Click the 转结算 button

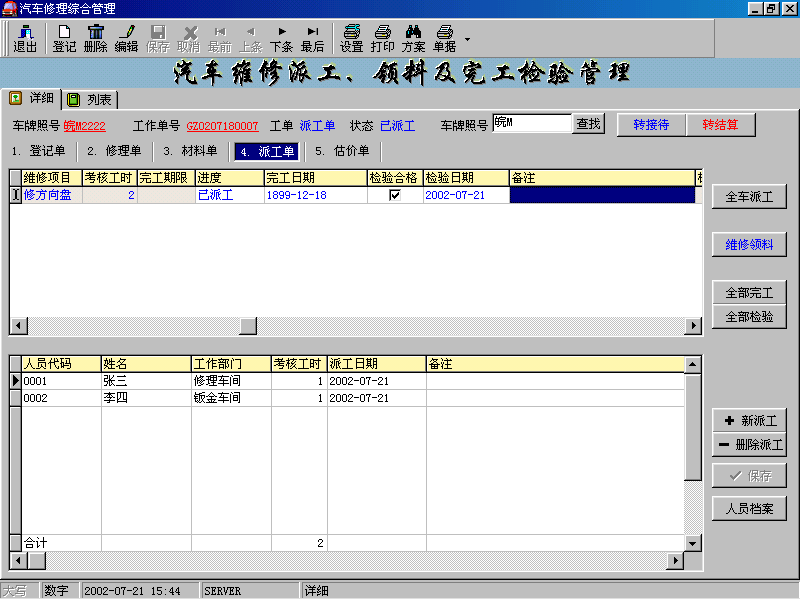coord(720,125)
